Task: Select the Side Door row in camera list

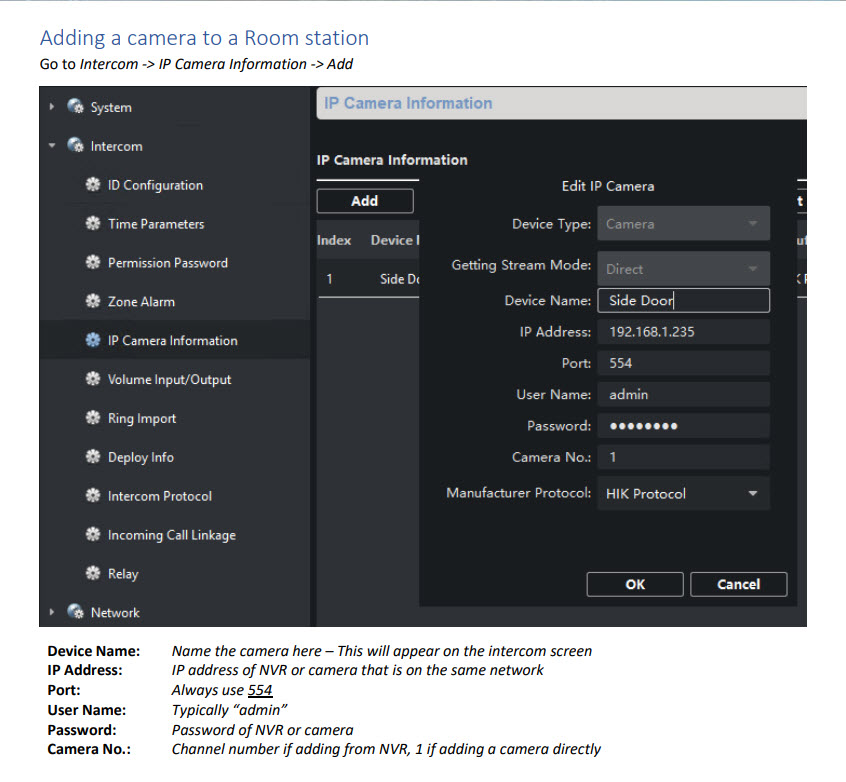Action: pos(368,279)
